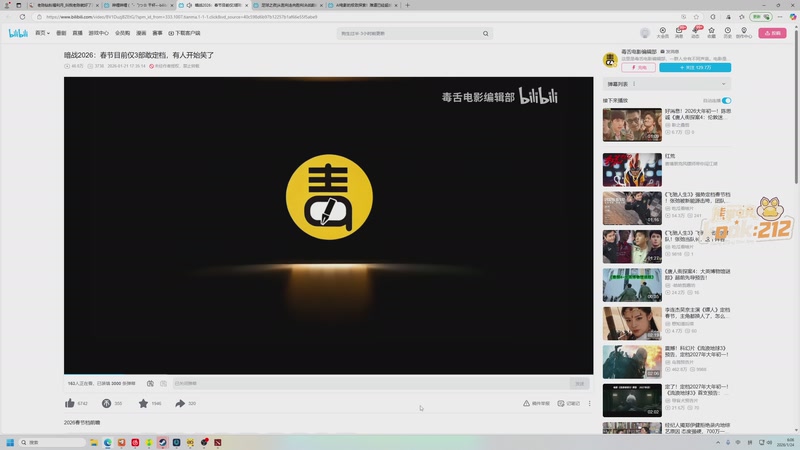Switch to the first browser tab
This screenshot has width=800, height=450.
pos(63,5)
